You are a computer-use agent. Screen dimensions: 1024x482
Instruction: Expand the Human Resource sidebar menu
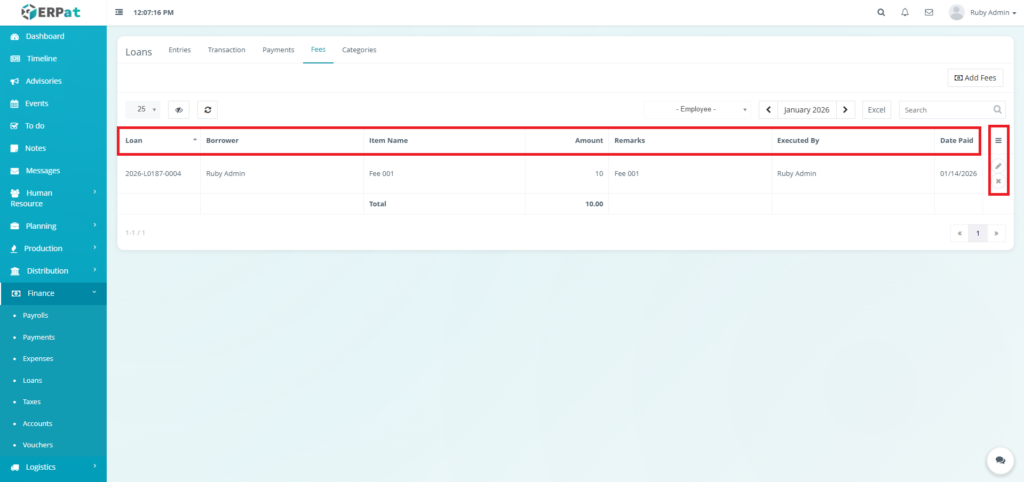[x=53, y=198]
